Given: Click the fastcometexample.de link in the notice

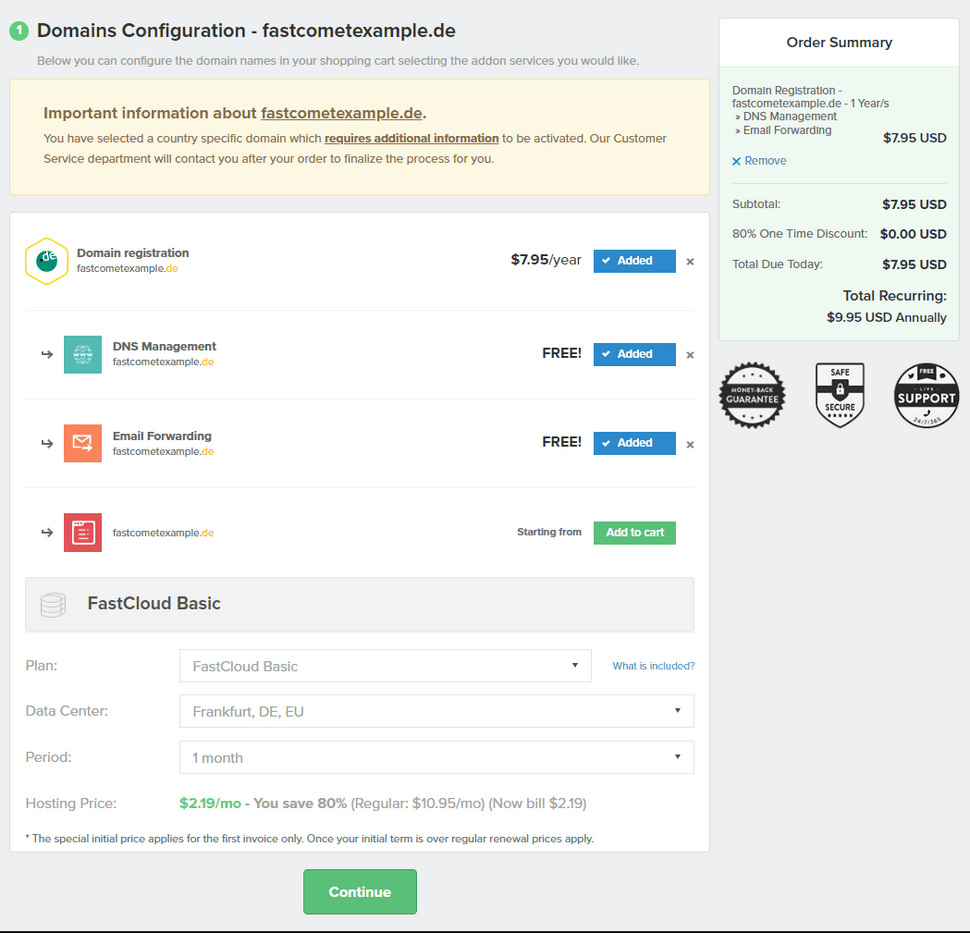Looking at the screenshot, I should click(341, 113).
